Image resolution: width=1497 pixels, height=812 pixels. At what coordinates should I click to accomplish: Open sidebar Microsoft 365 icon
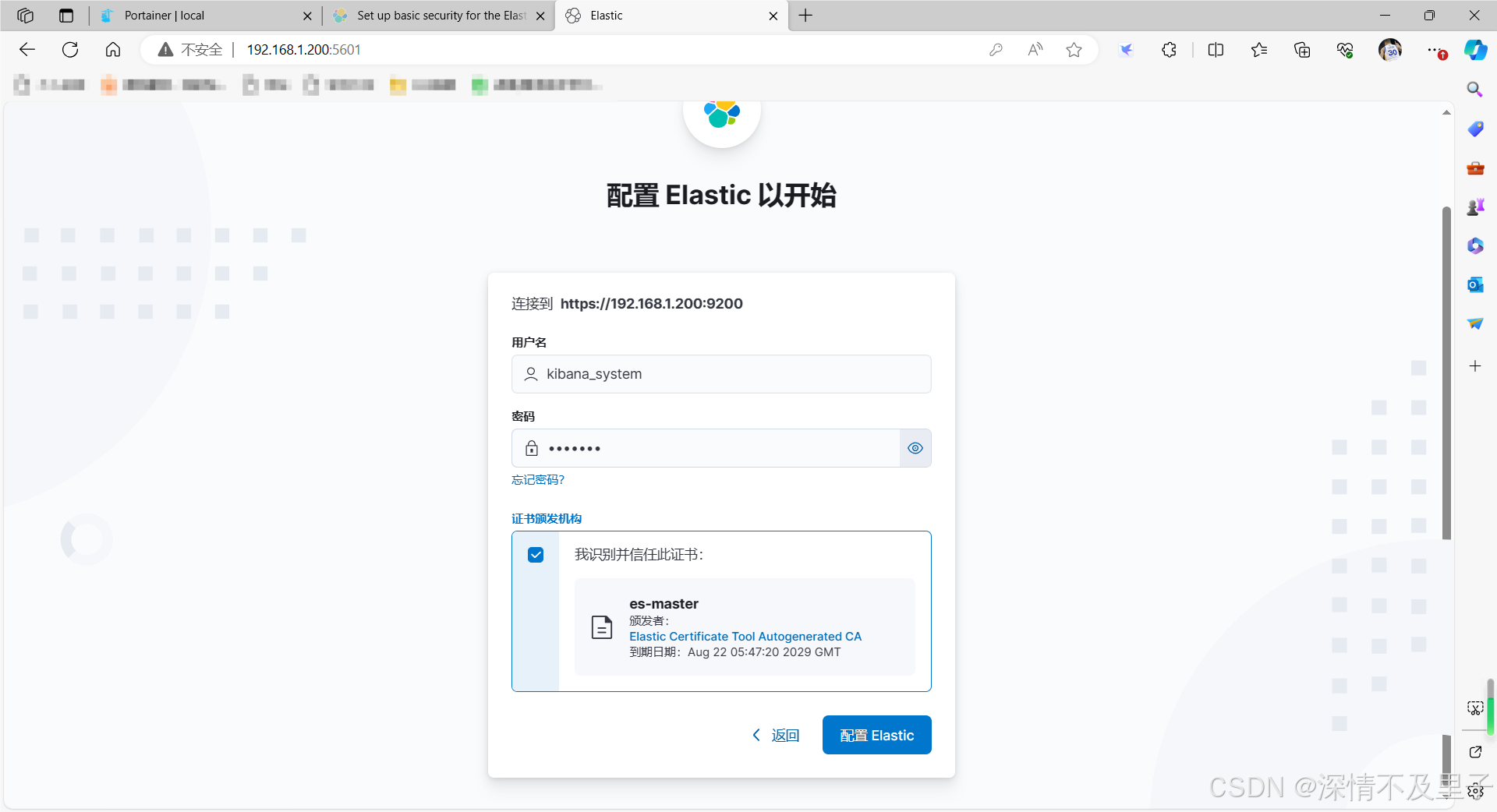(x=1475, y=245)
